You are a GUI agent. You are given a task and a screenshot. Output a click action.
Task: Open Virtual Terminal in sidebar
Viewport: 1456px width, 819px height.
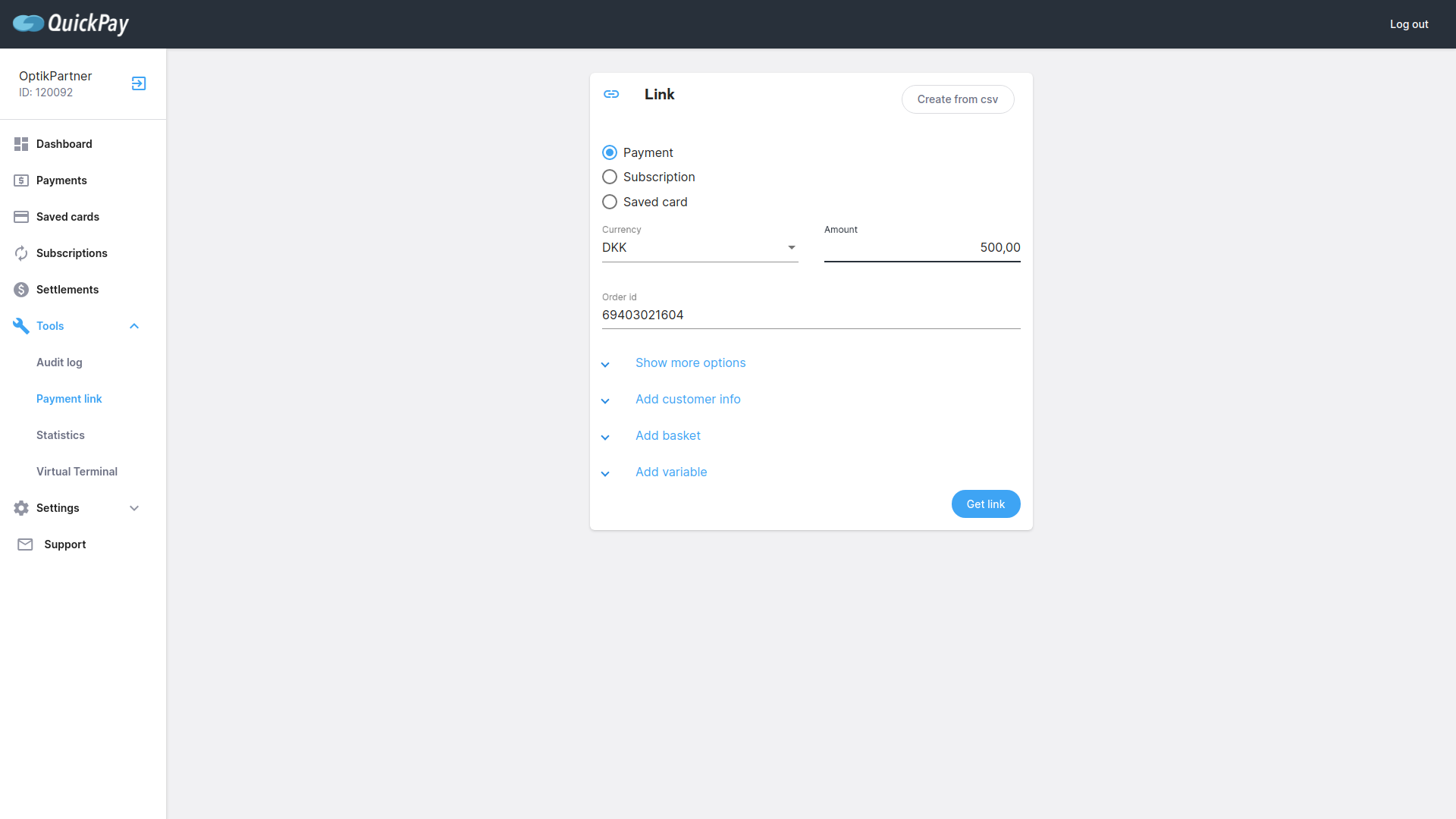point(77,472)
